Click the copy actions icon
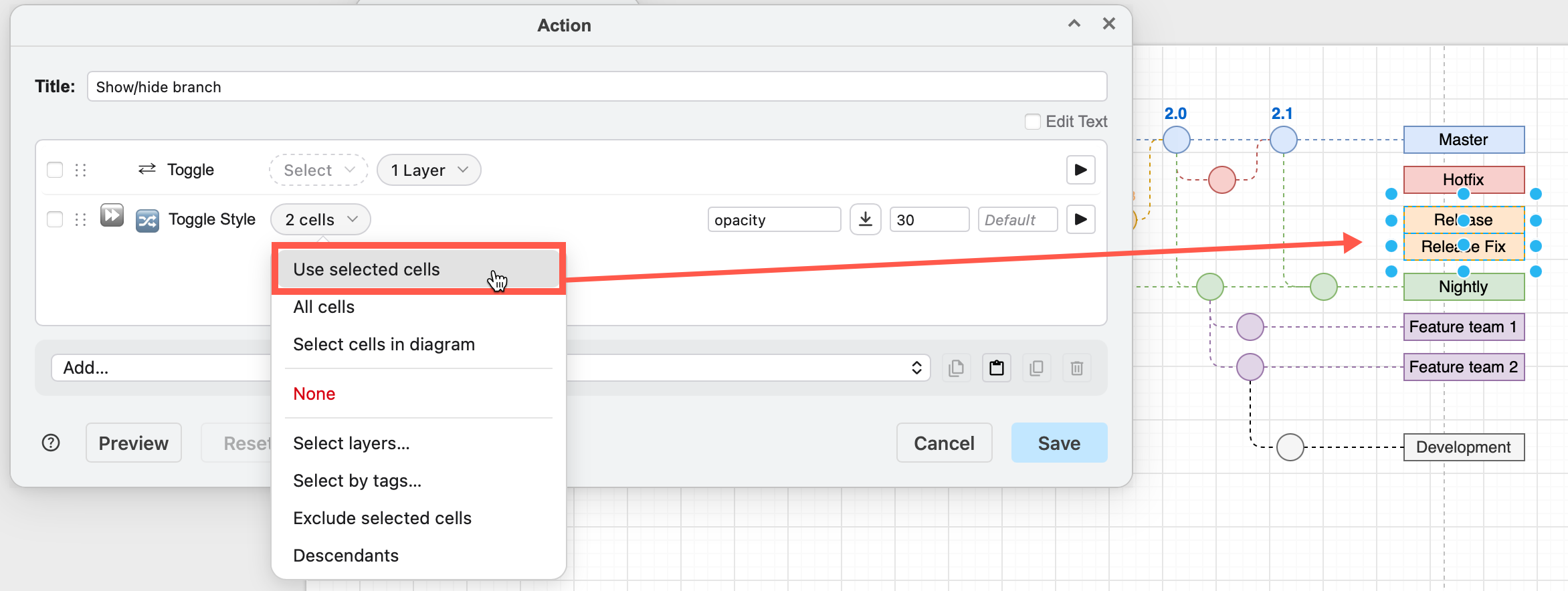1568x591 pixels. (x=956, y=368)
